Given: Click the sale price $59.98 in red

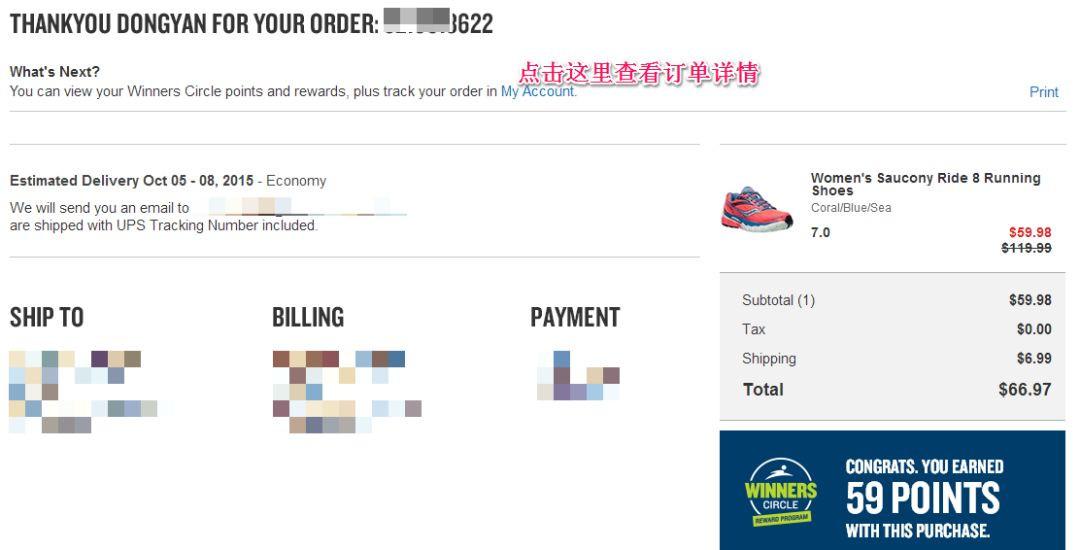Looking at the screenshot, I should click(1030, 233).
